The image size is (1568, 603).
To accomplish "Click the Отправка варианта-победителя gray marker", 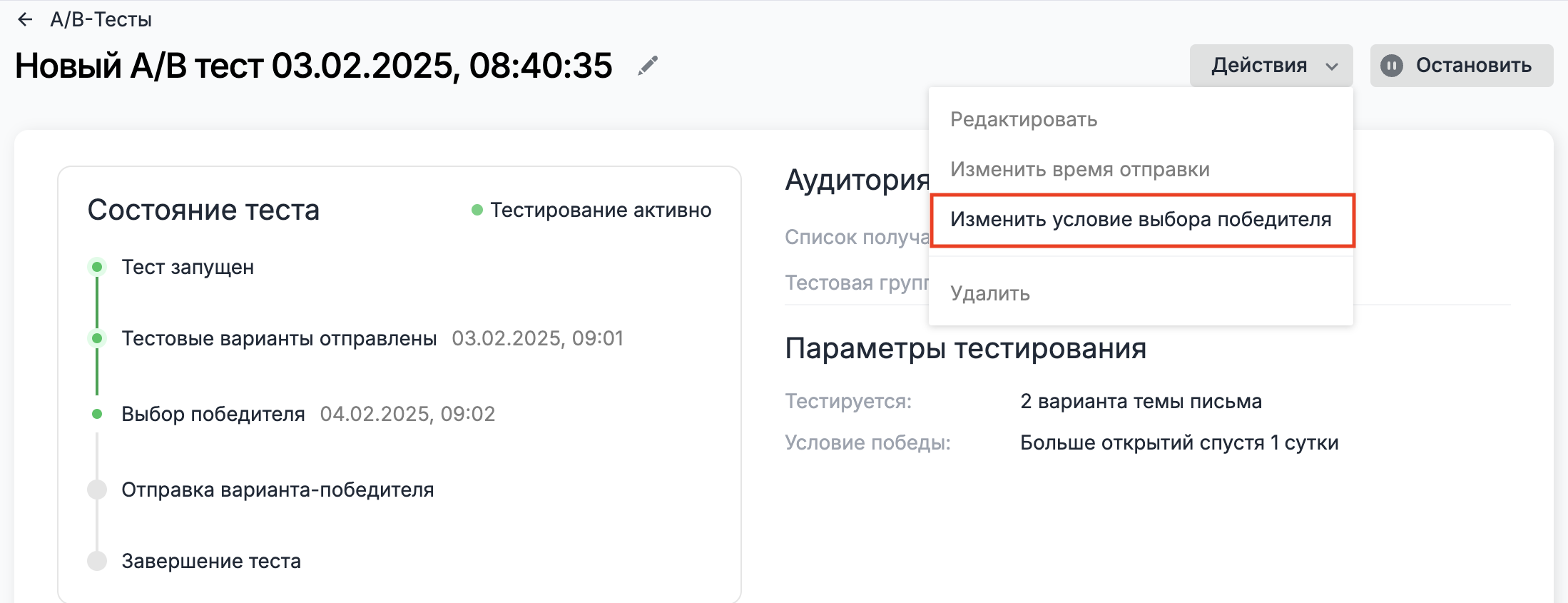I will pyautogui.click(x=97, y=490).
